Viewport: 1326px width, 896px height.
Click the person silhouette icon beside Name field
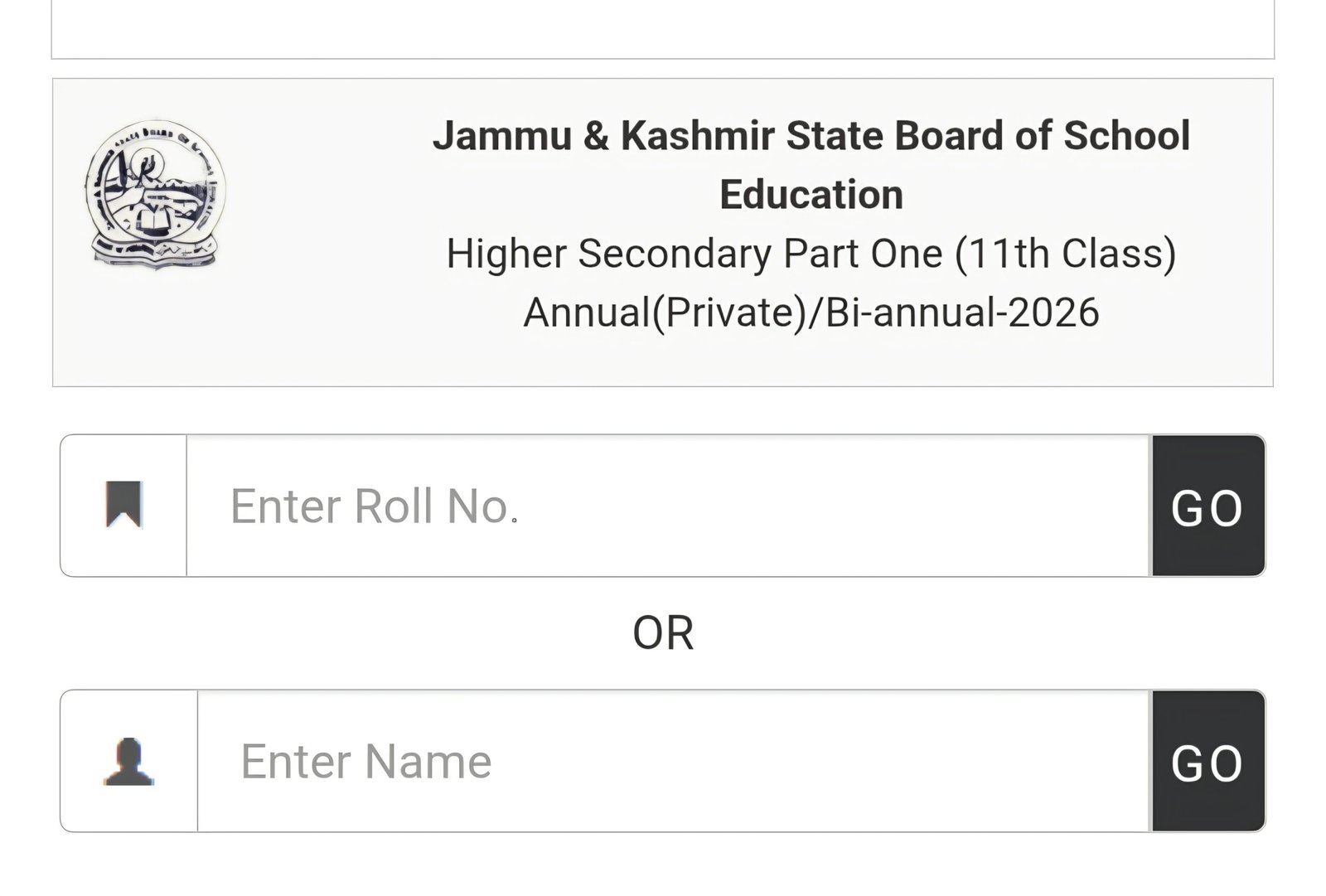point(128,762)
